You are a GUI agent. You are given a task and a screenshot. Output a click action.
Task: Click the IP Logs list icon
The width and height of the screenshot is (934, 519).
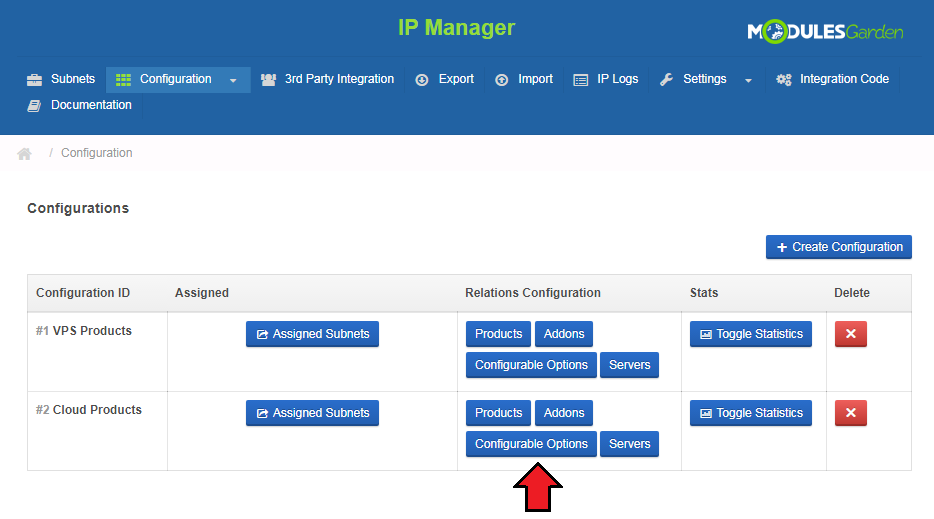coord(581,80)
